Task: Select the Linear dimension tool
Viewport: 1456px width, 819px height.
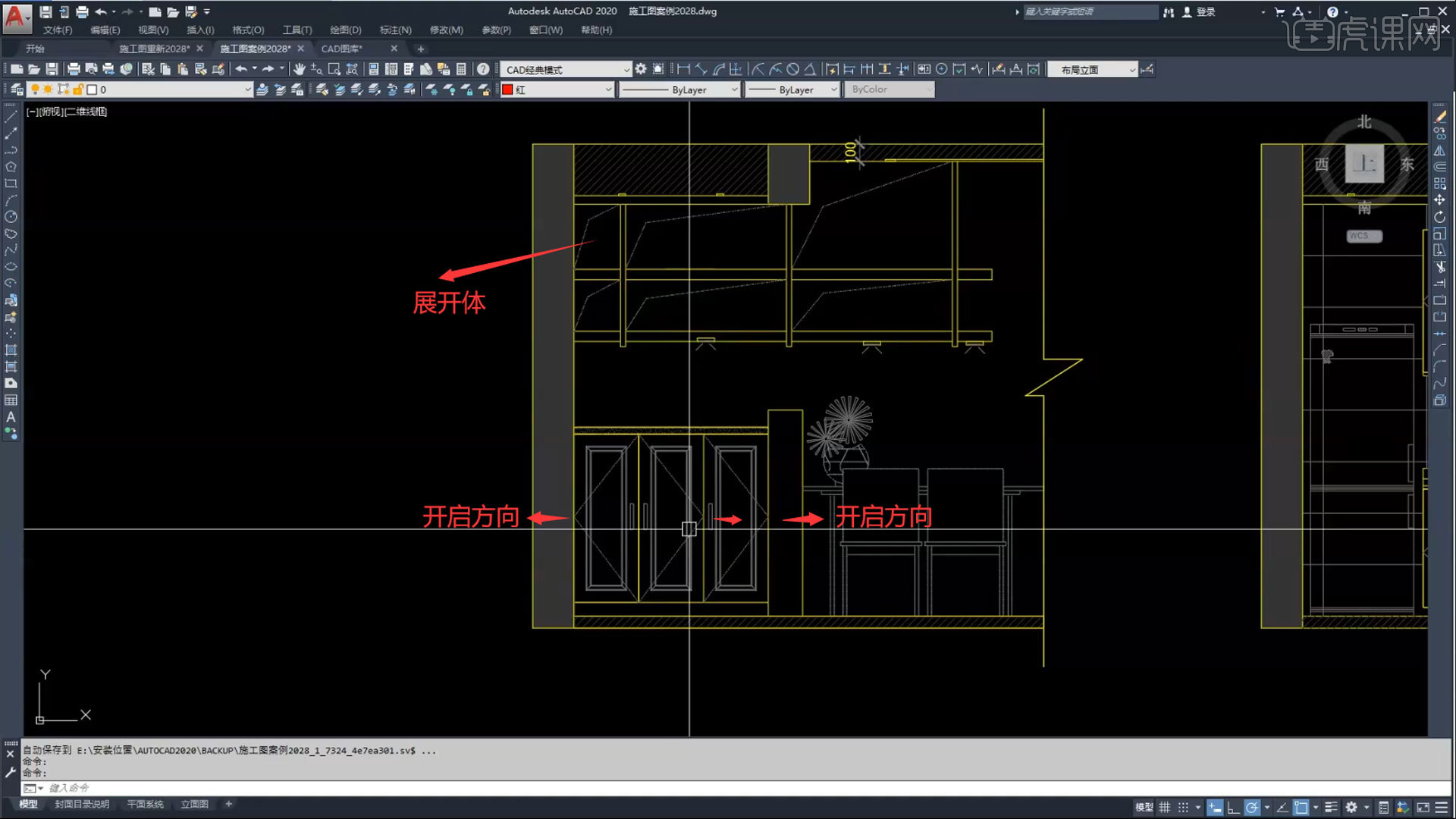Action: pos(683,69)
